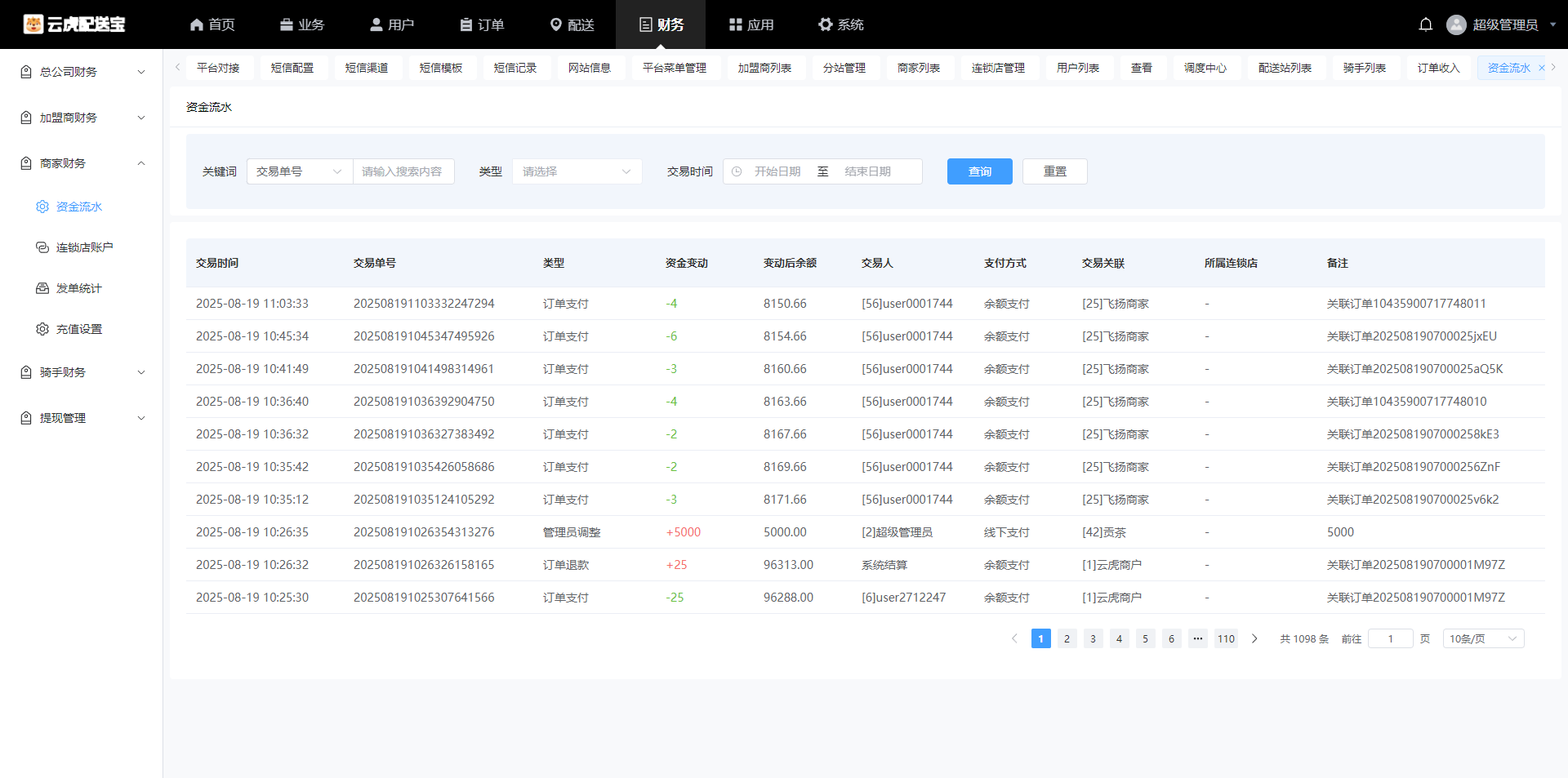
Task: Switch to the 短信记录 tab
Action: [515, 68]
